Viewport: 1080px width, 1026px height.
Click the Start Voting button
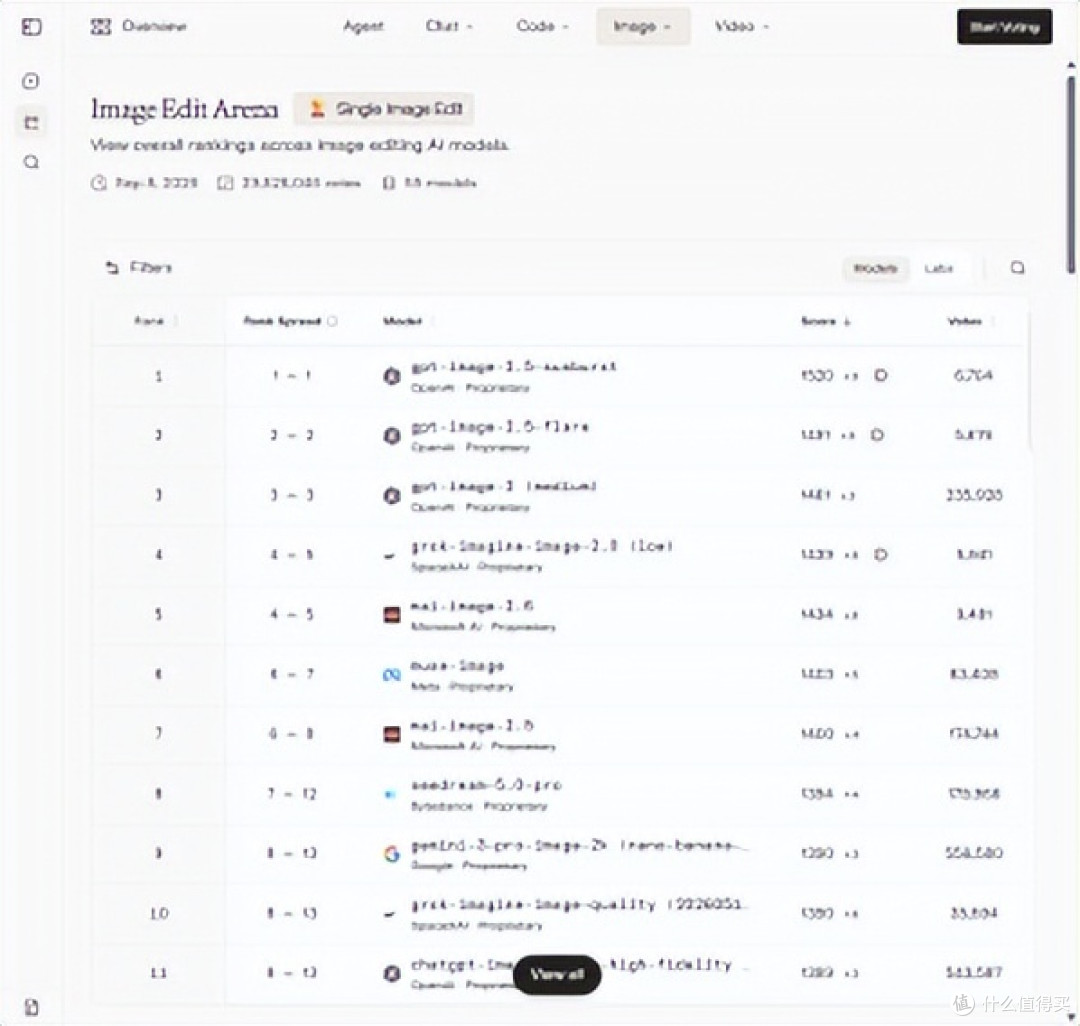click(x=1004, y=27)
